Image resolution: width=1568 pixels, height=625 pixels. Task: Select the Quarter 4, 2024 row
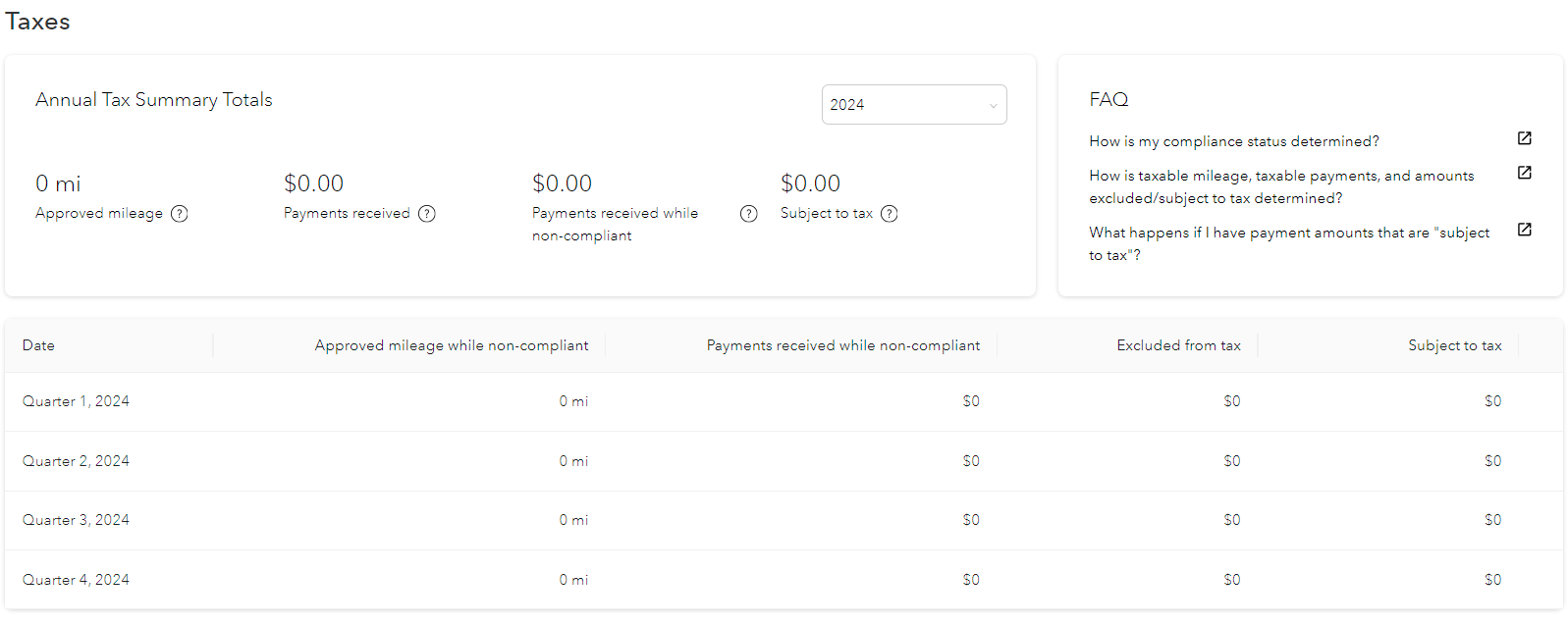tap(77, 580)
